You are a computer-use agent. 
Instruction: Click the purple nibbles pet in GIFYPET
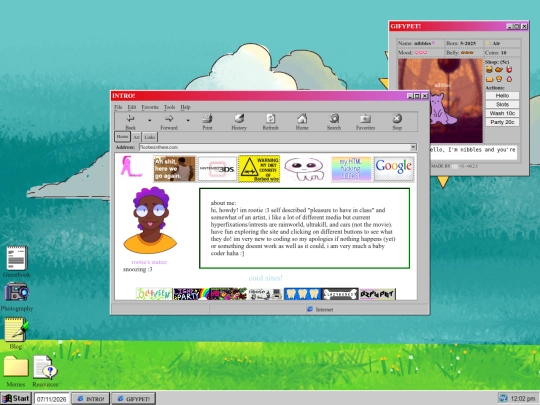(443, 110)
